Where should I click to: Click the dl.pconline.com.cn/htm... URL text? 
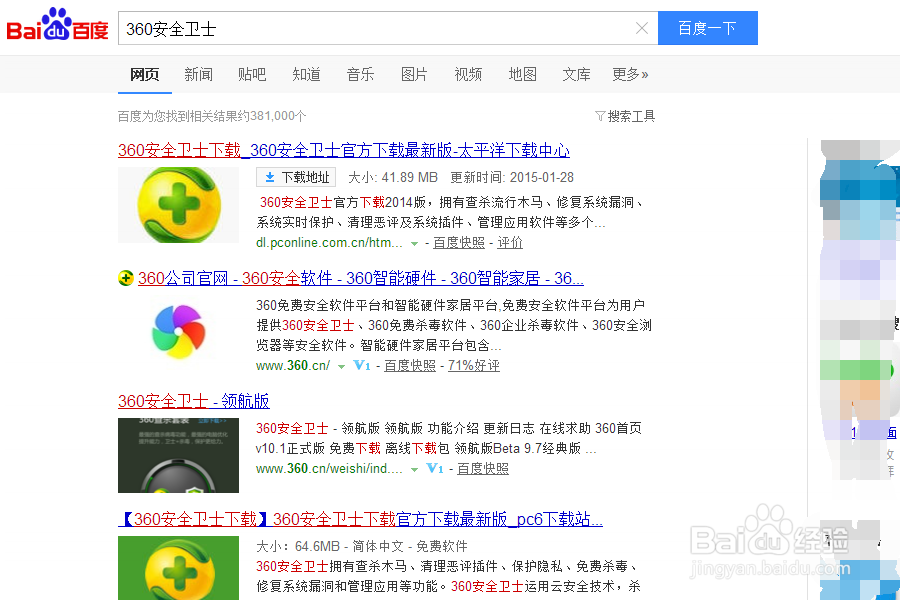pos(329,243)
